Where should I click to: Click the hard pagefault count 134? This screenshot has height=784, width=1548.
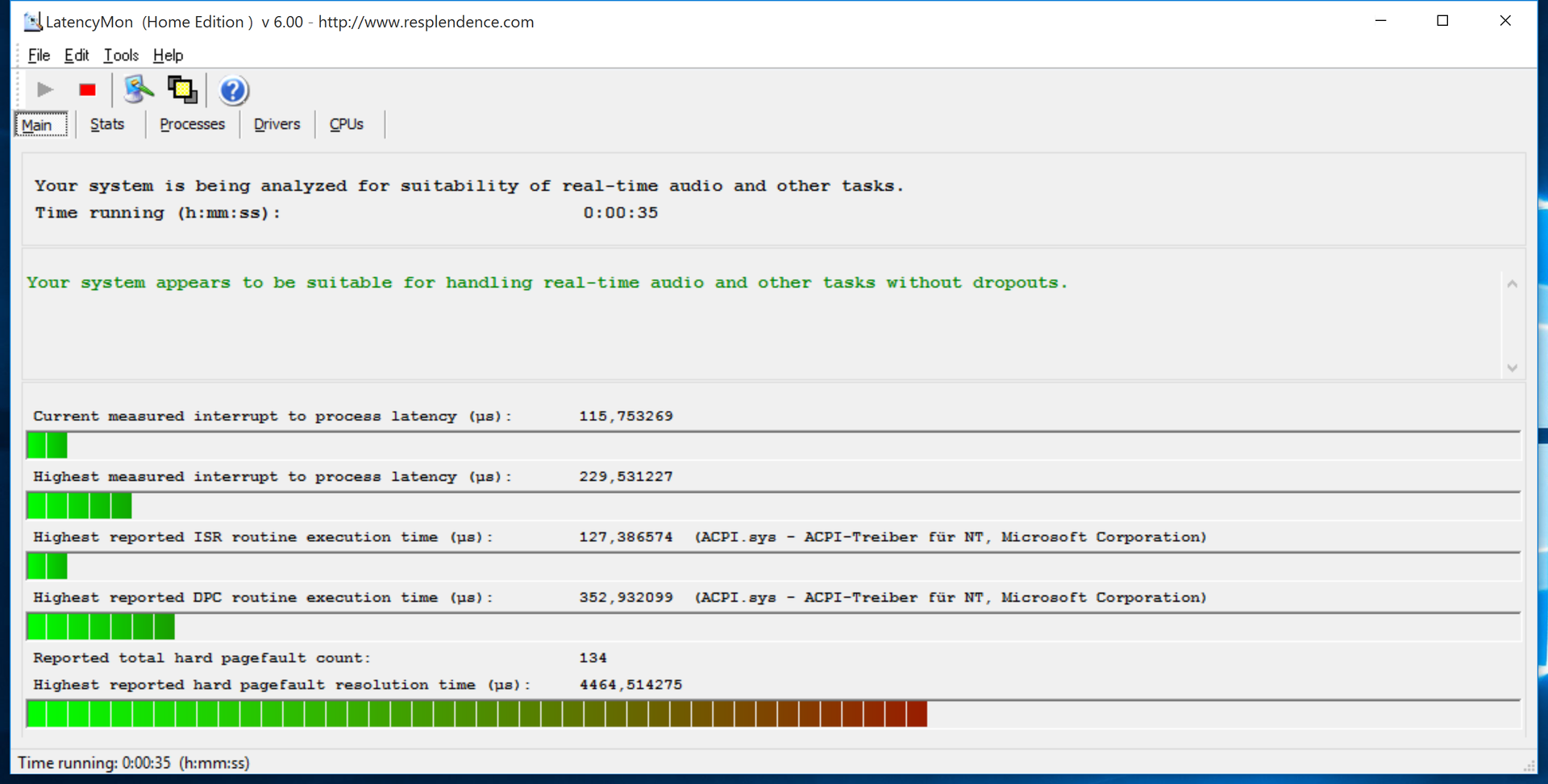(x=593, y=658)
